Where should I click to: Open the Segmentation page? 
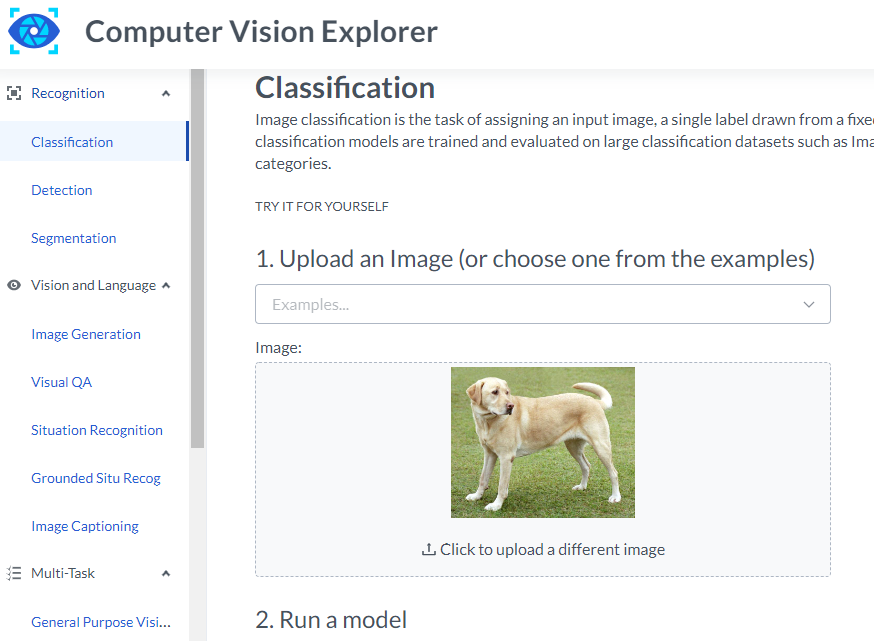[74, 238]
